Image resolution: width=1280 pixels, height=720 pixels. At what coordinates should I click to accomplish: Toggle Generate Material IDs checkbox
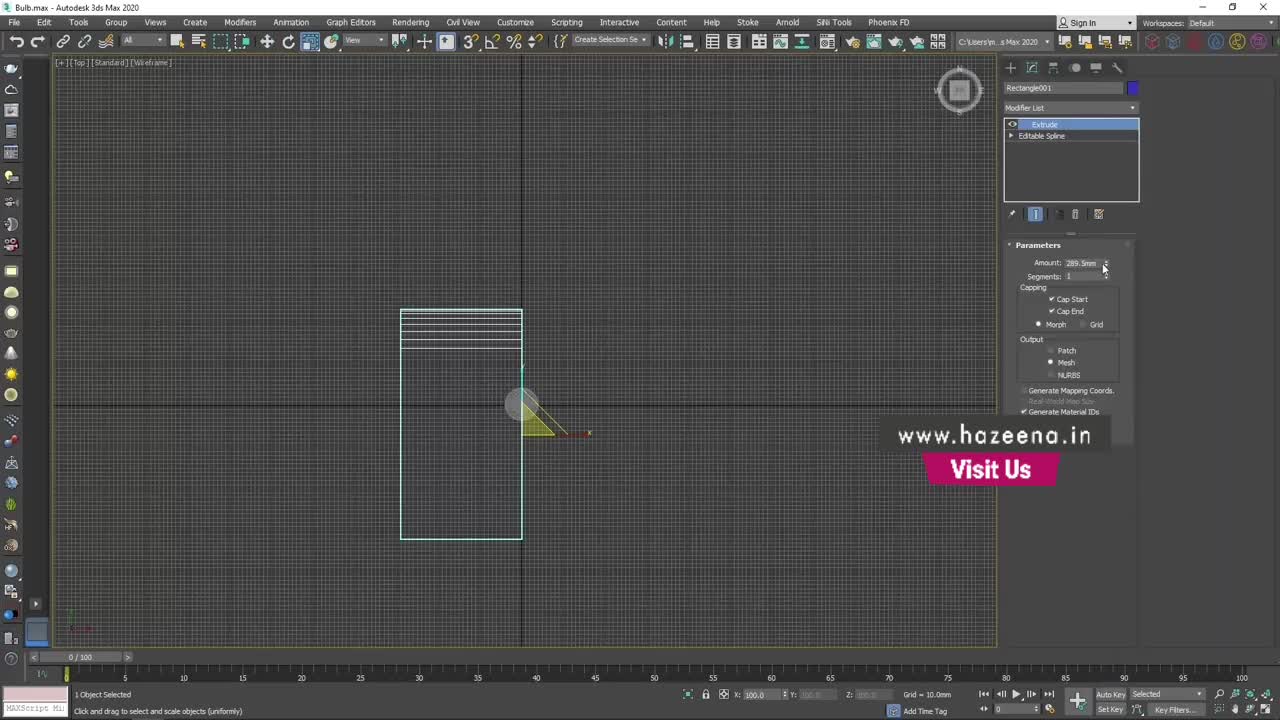click(x=1024, y=412)
